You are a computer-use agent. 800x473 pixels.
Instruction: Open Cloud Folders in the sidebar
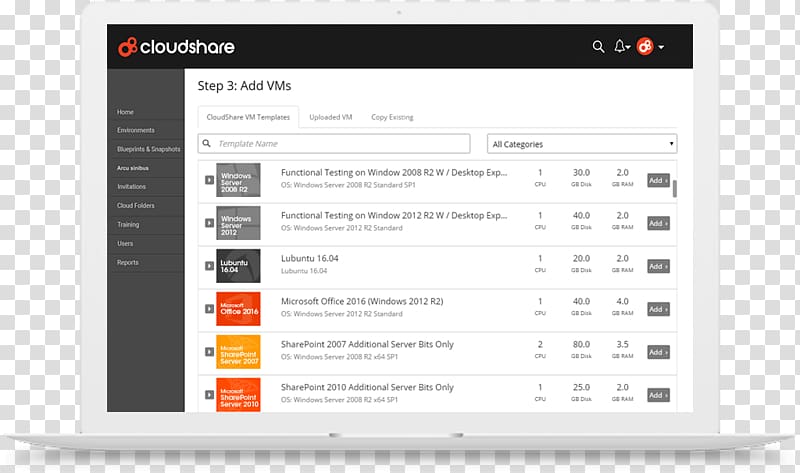pyautogui.click(x=136, y=206)
